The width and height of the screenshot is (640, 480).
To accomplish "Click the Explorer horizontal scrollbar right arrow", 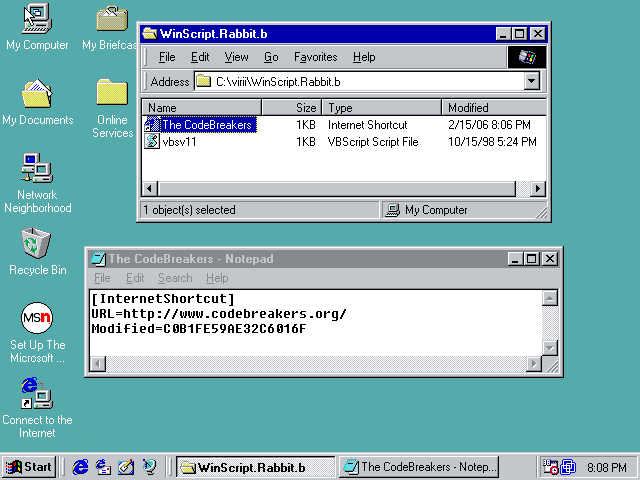I will coord(538,189).
